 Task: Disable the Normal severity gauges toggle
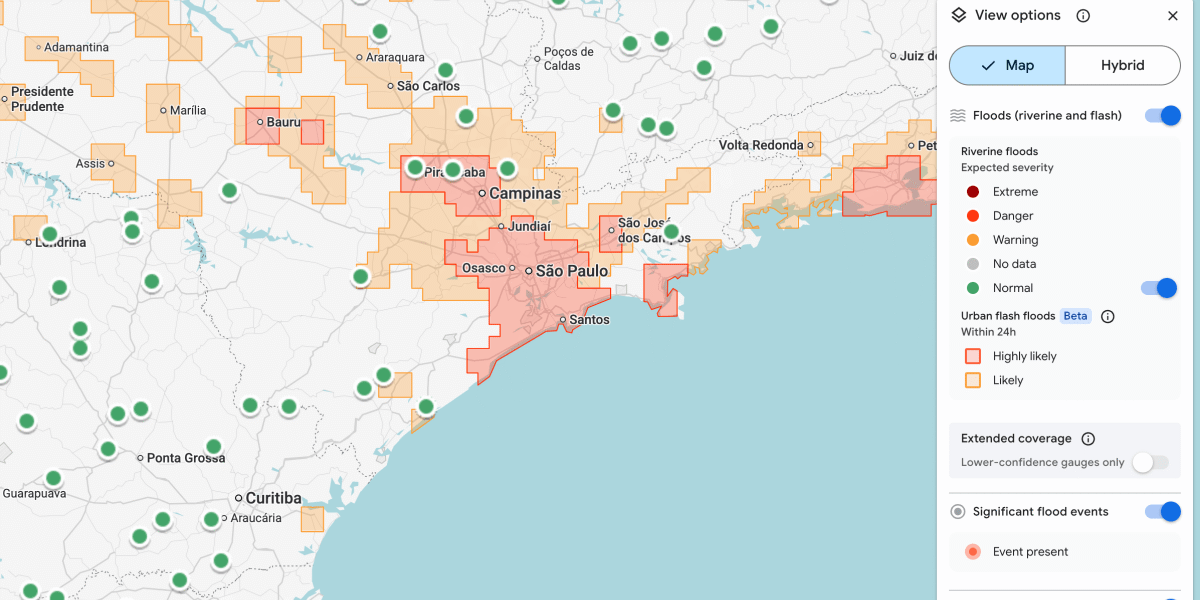1158,288
